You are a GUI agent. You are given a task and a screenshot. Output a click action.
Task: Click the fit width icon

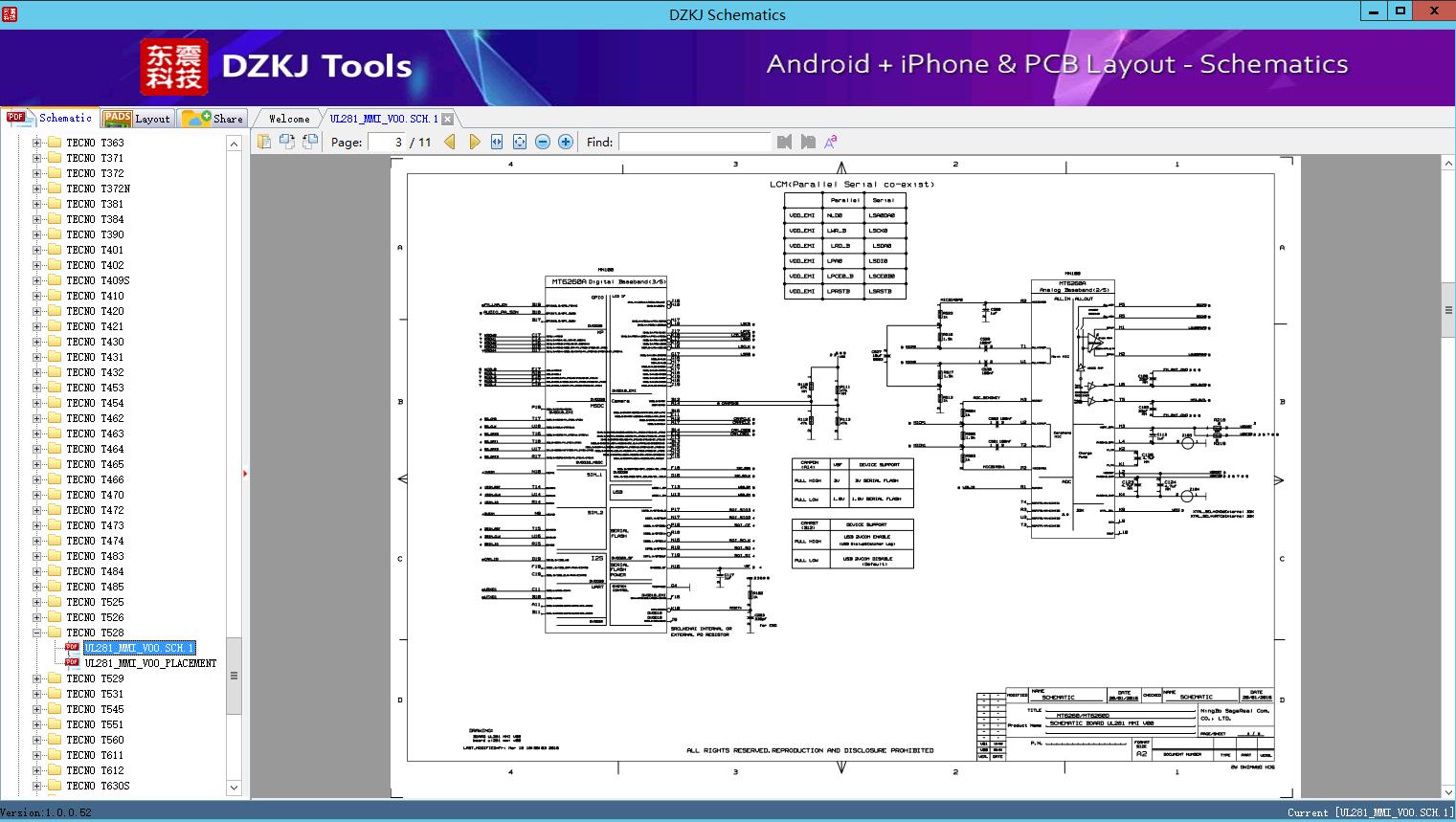tap(497, 142)
